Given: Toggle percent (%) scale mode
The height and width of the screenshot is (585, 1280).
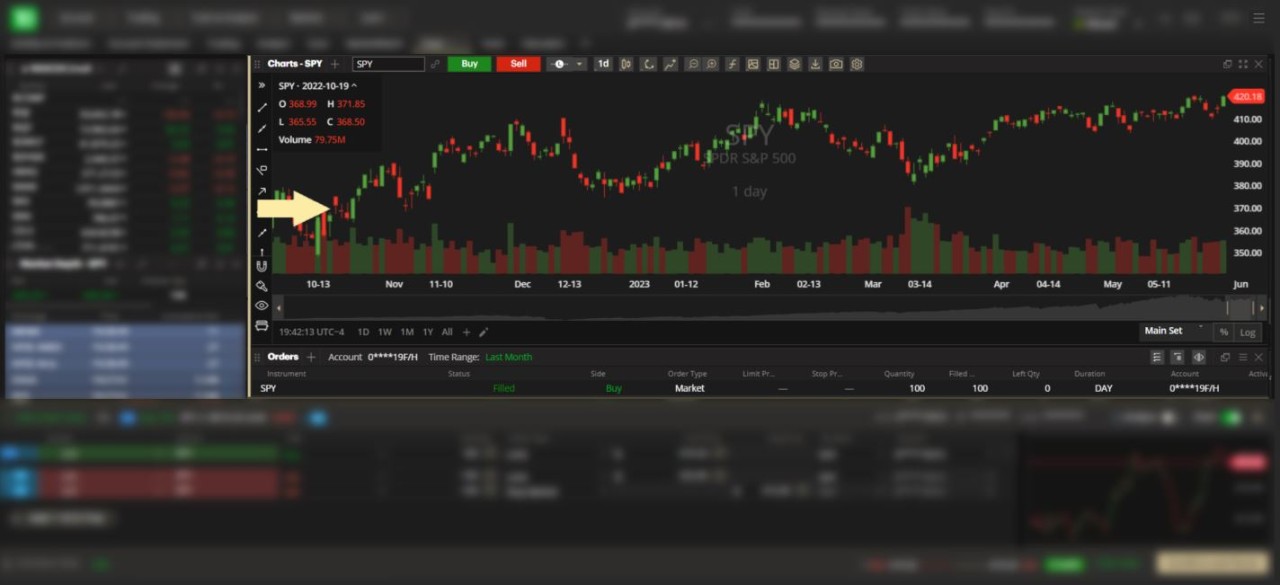Looking at the screenshot, I should [1223, 332].
